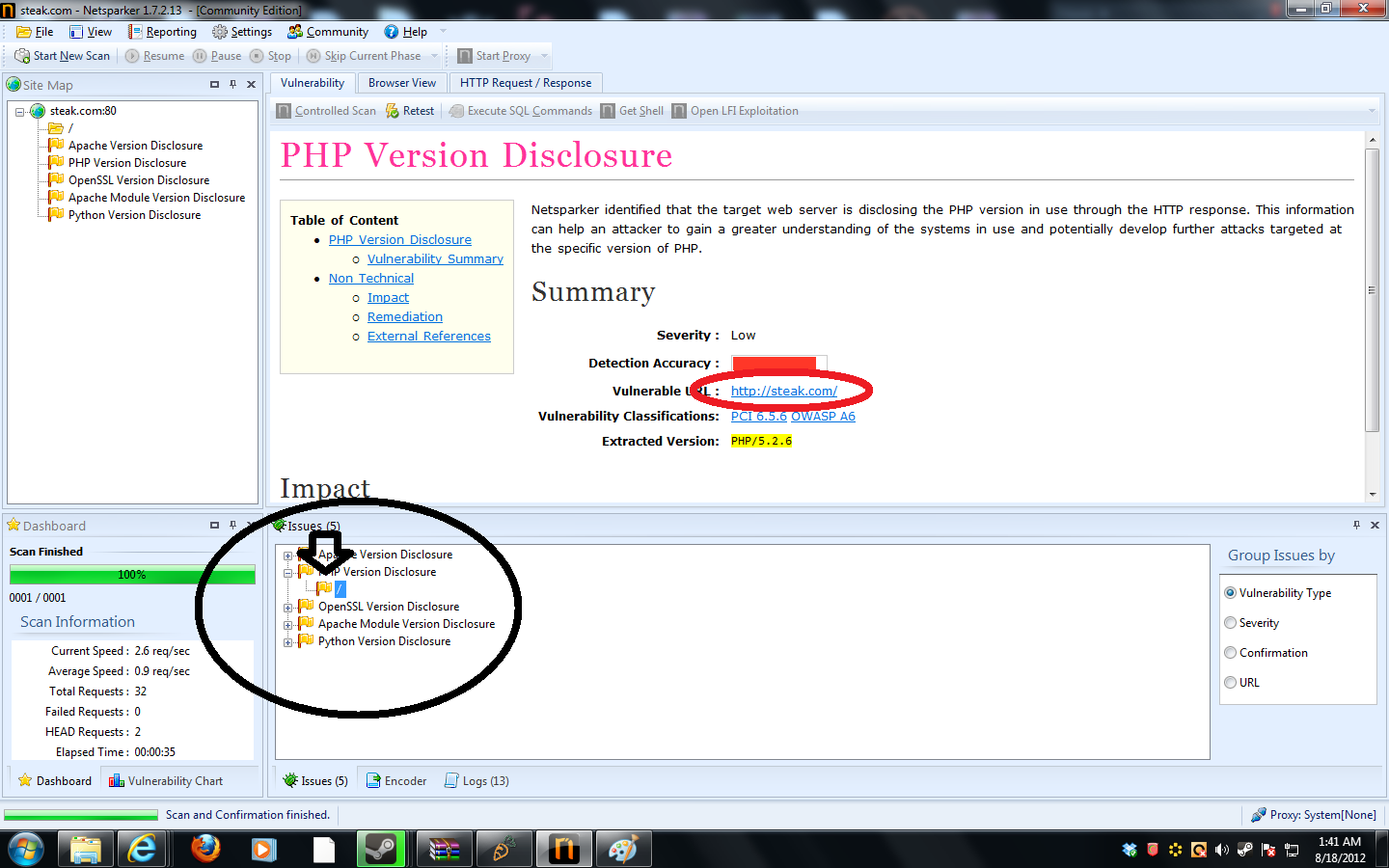
Task: Expand the OpenSSL Version Disclosure issue node
Action: pos(287,608)
